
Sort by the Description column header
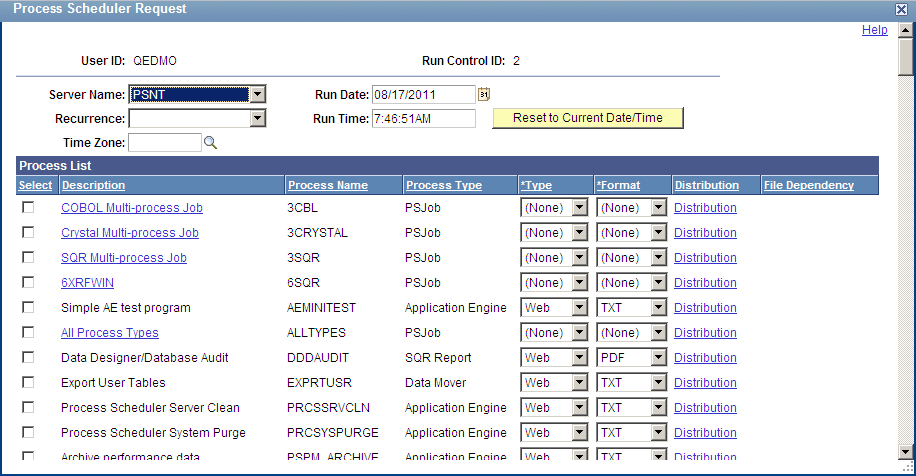point(93,185)
